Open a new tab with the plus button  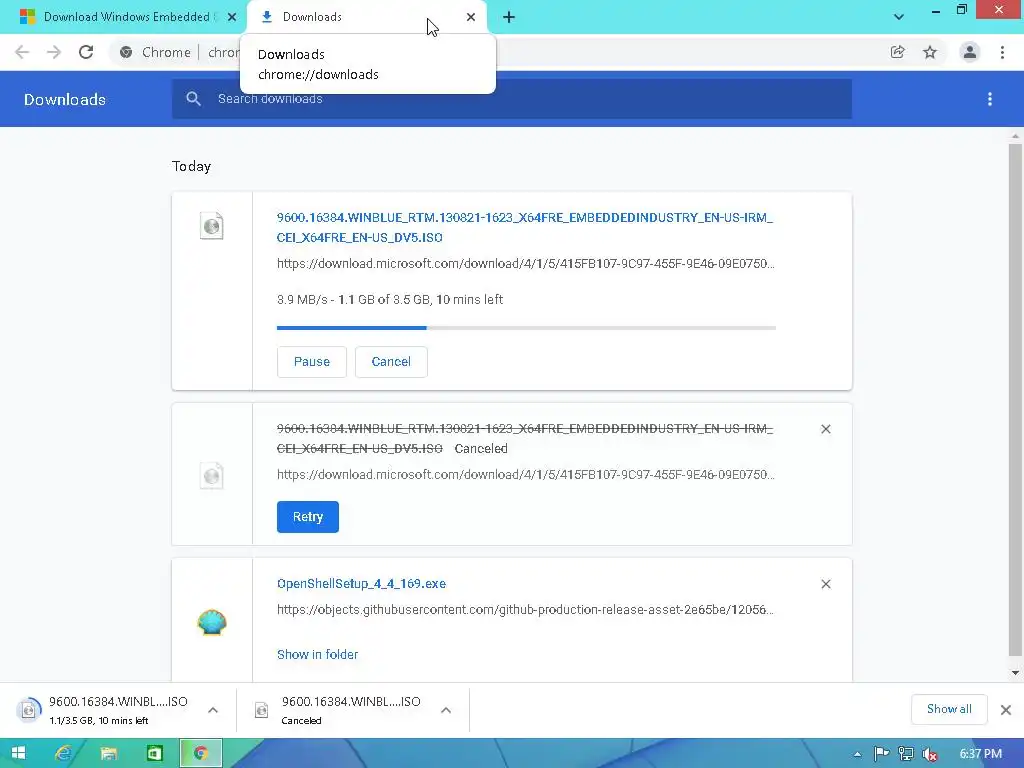click(x=509, y=17)
